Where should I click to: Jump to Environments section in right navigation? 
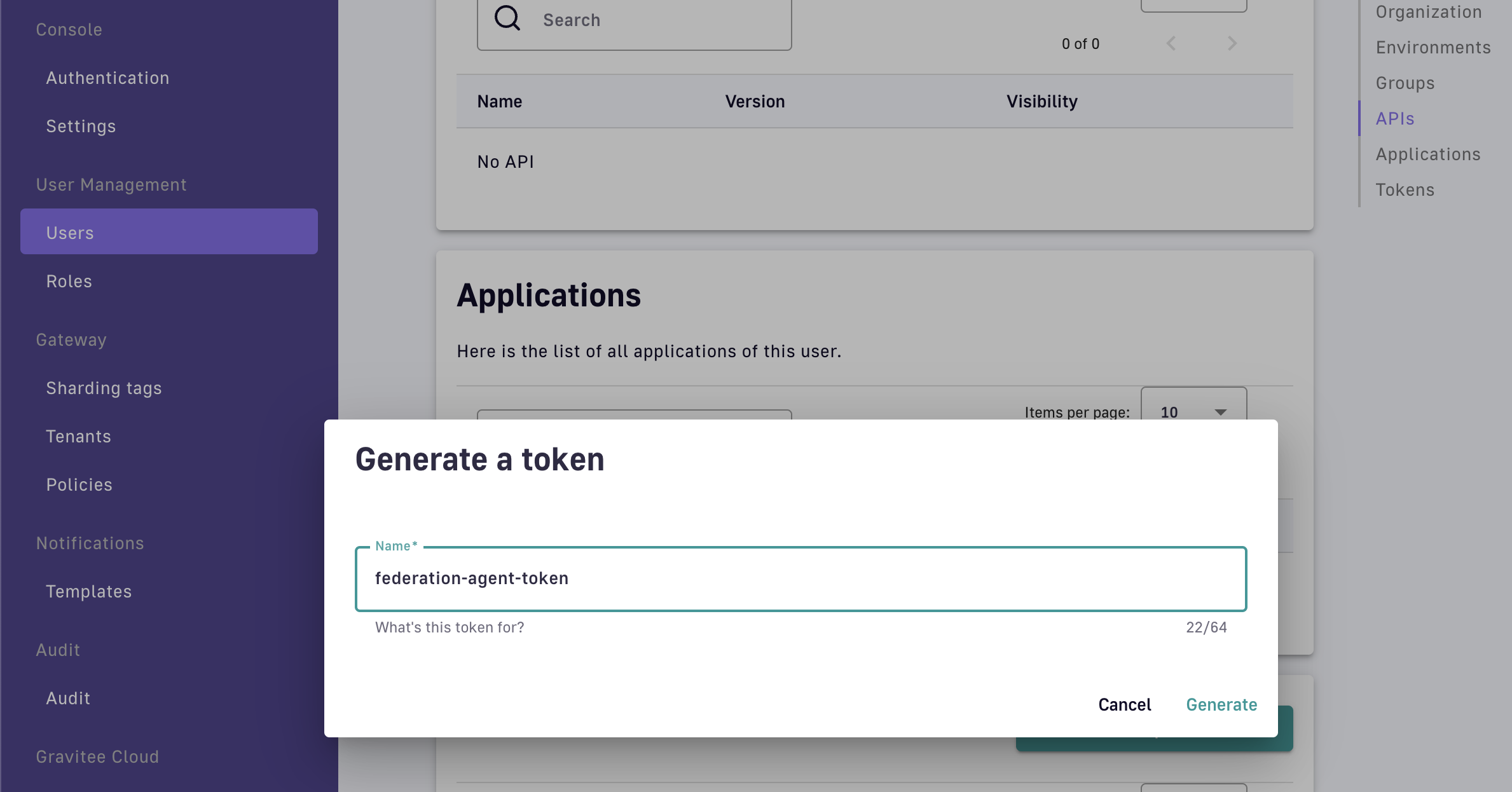[x=1433, y=47]
